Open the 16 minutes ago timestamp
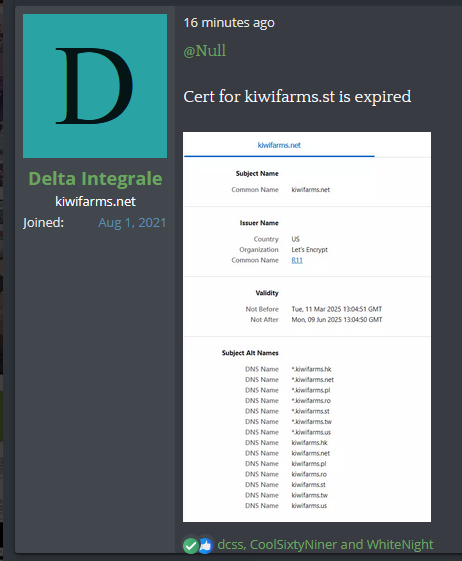Viewport: 462px width, 561px height. (229, 23)
